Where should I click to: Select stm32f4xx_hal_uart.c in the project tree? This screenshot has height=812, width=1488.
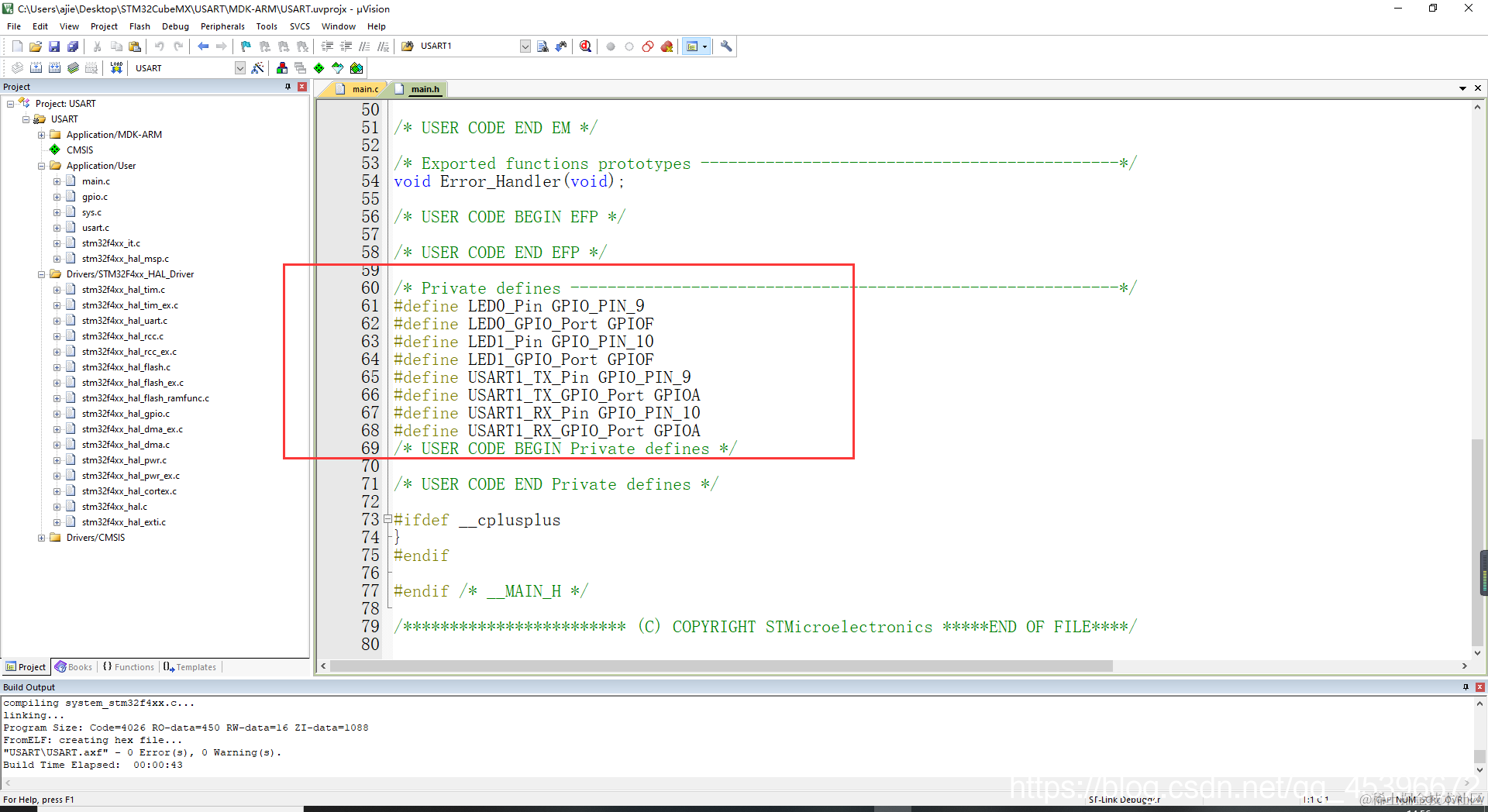point(124,321)
